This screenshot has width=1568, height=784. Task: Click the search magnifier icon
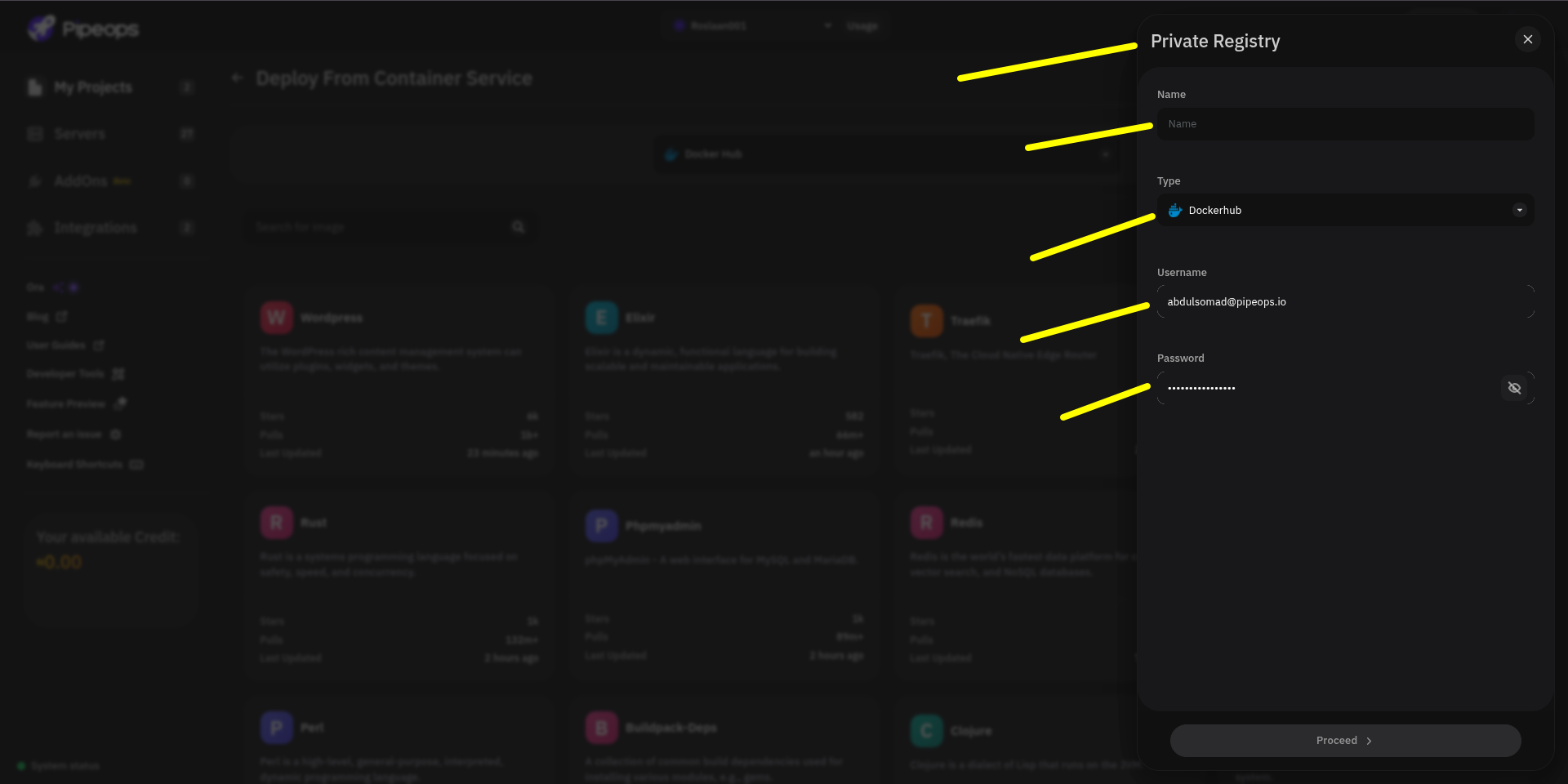pyautogui.click(x=519, y=227)
